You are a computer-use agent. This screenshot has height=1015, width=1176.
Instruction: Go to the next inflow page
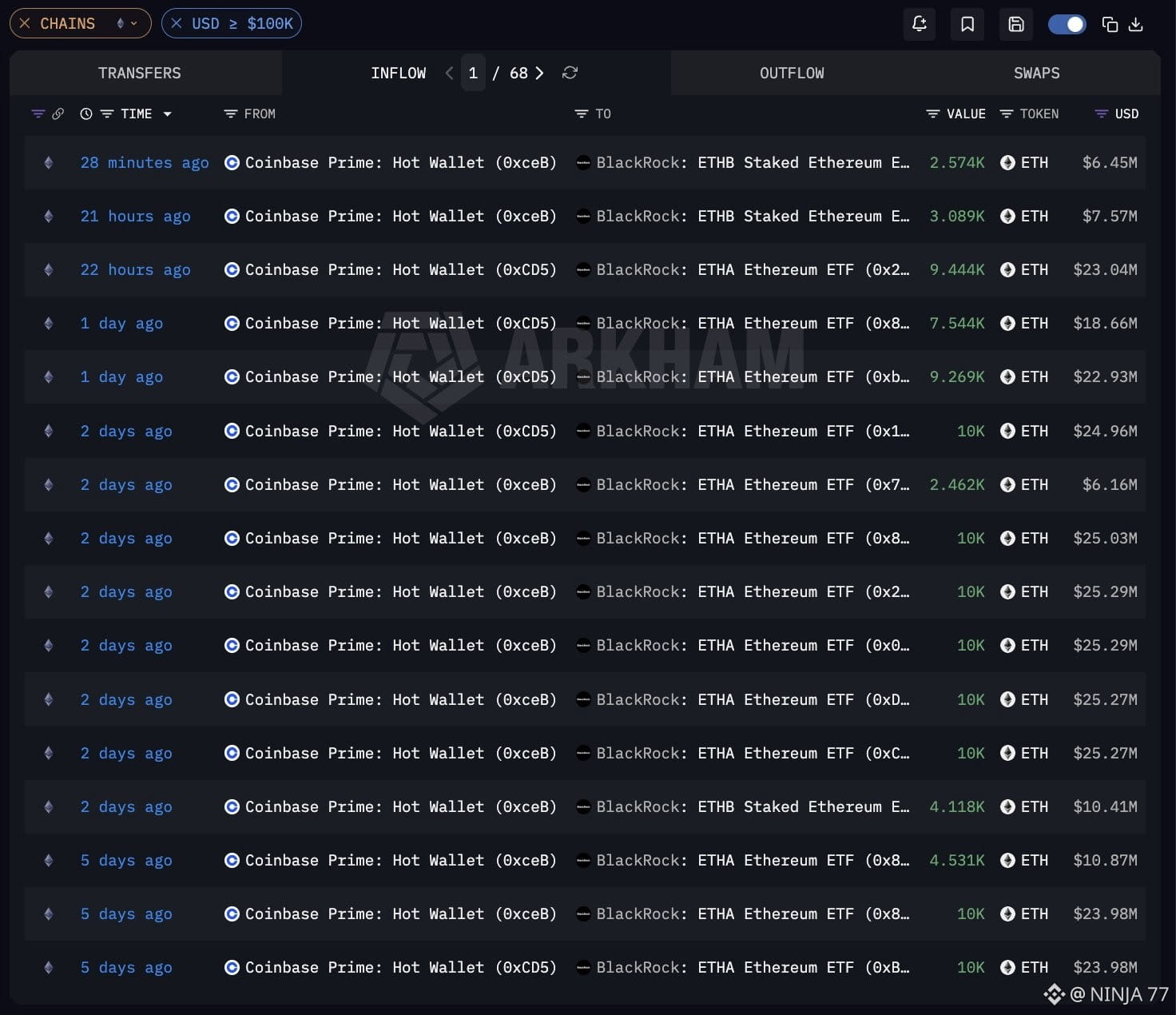pos(539,73)
